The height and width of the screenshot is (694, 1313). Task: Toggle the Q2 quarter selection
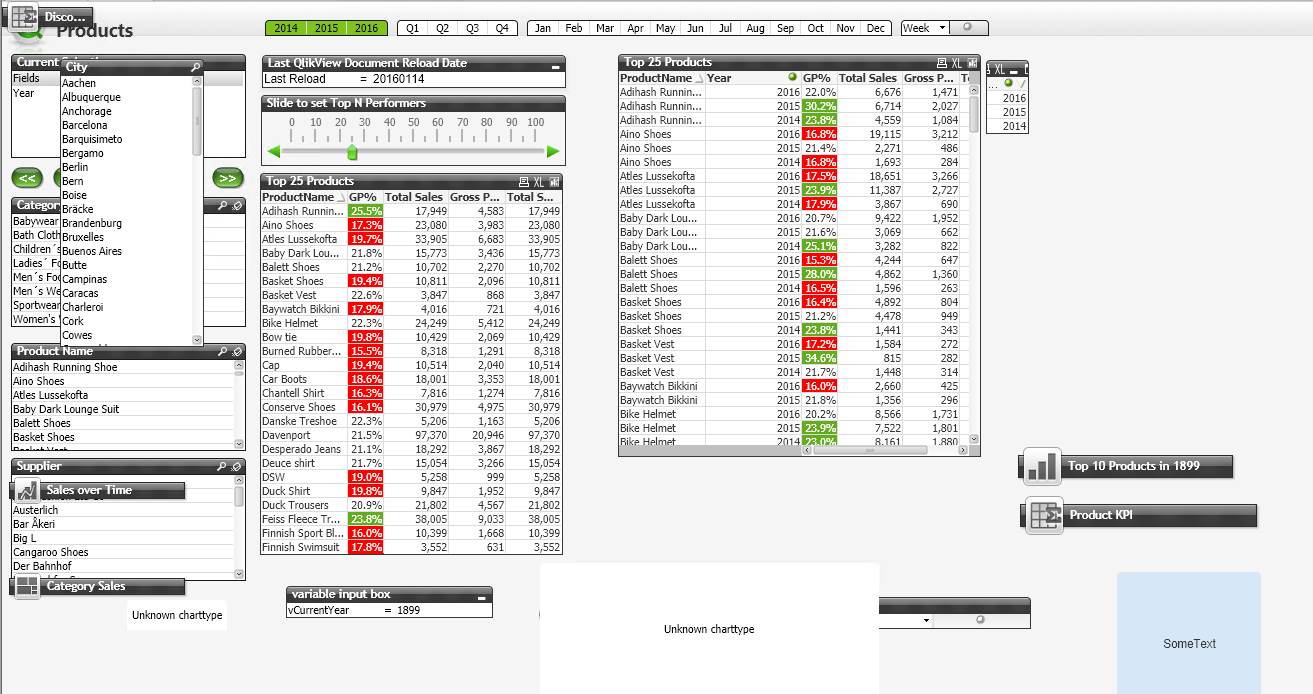(441, 28)
